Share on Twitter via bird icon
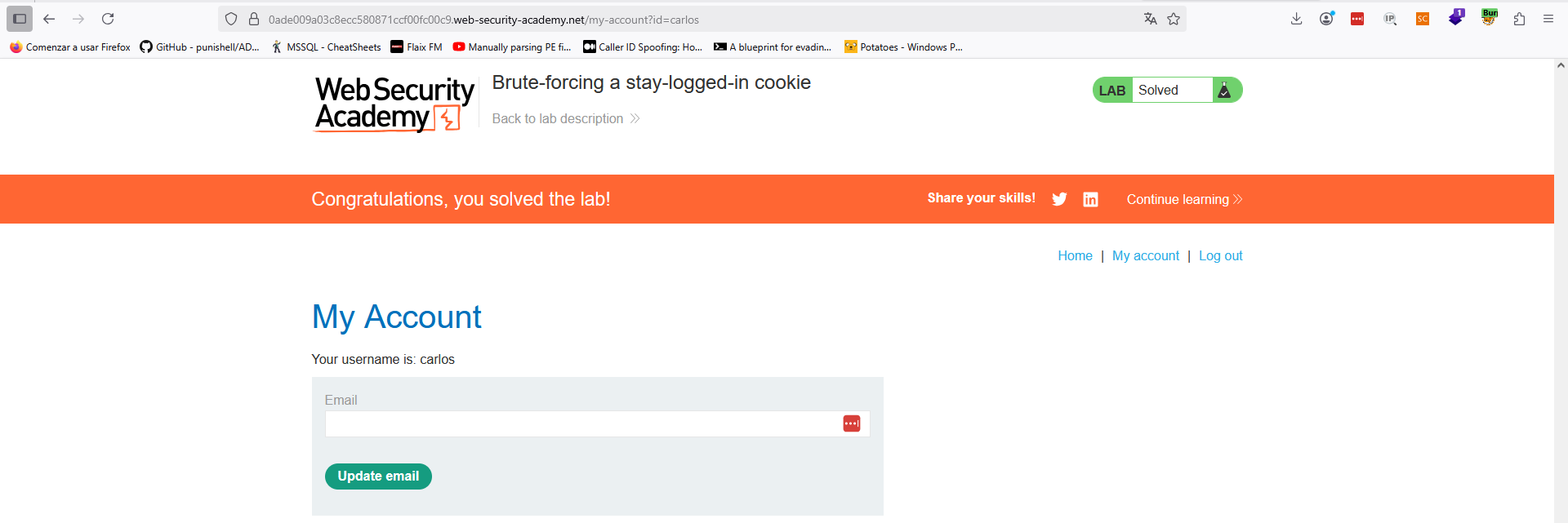 (x=1059, y=199)
